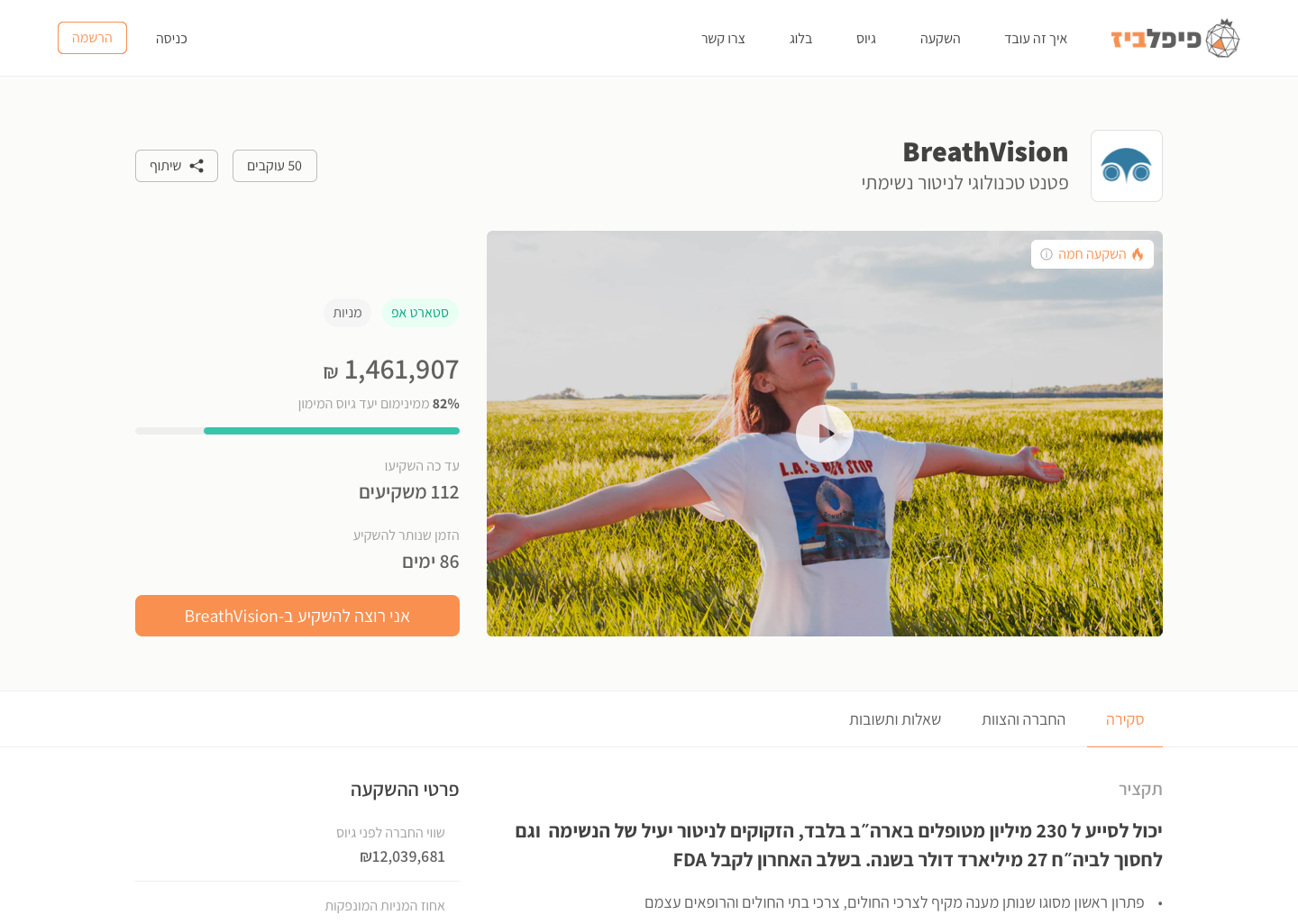This screenshot has height=924, width=1298.
Task: Open the 50 עוקבים followers button
Action: pos(275,166)
